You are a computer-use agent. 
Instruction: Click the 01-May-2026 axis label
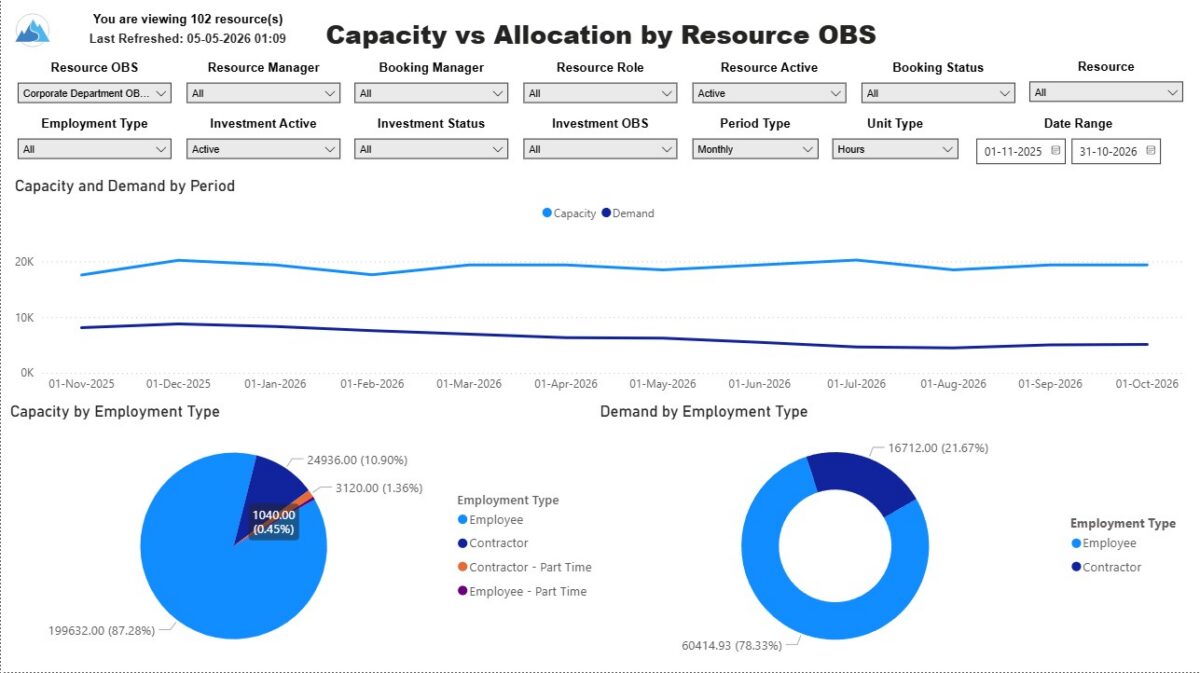663,384
